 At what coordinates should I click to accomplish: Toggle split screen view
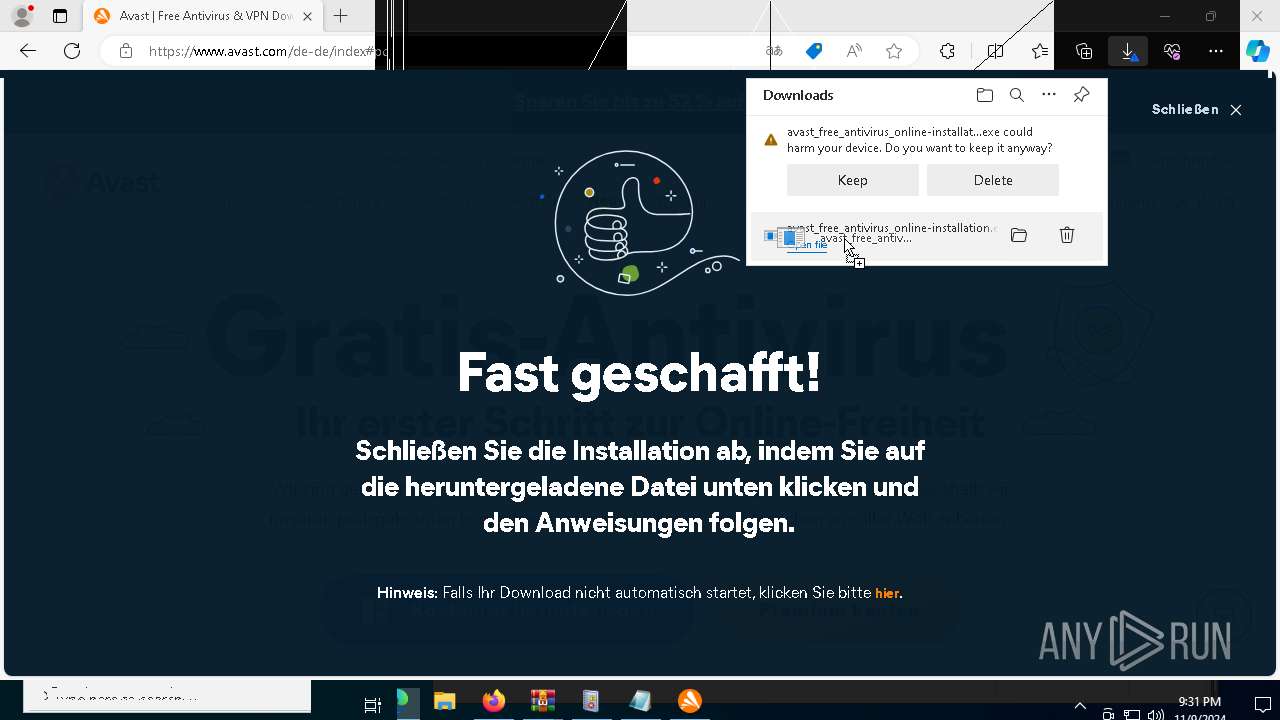tap(995, 51)
